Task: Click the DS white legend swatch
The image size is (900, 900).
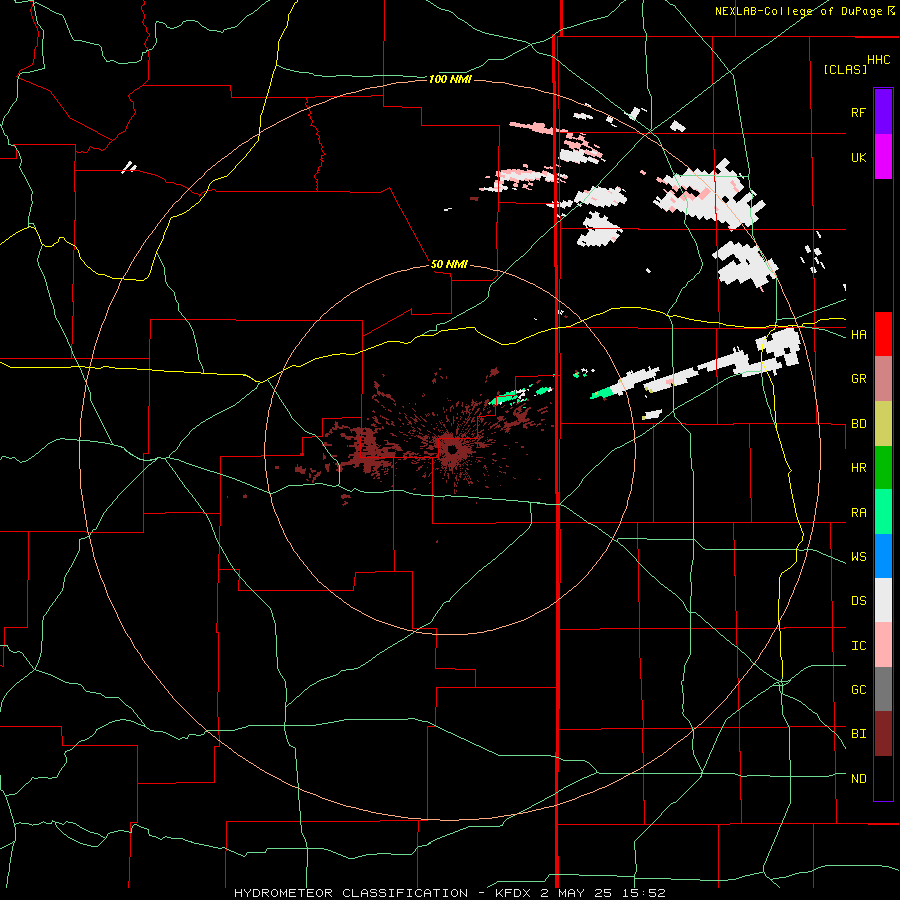Action: tap(883, 600)
